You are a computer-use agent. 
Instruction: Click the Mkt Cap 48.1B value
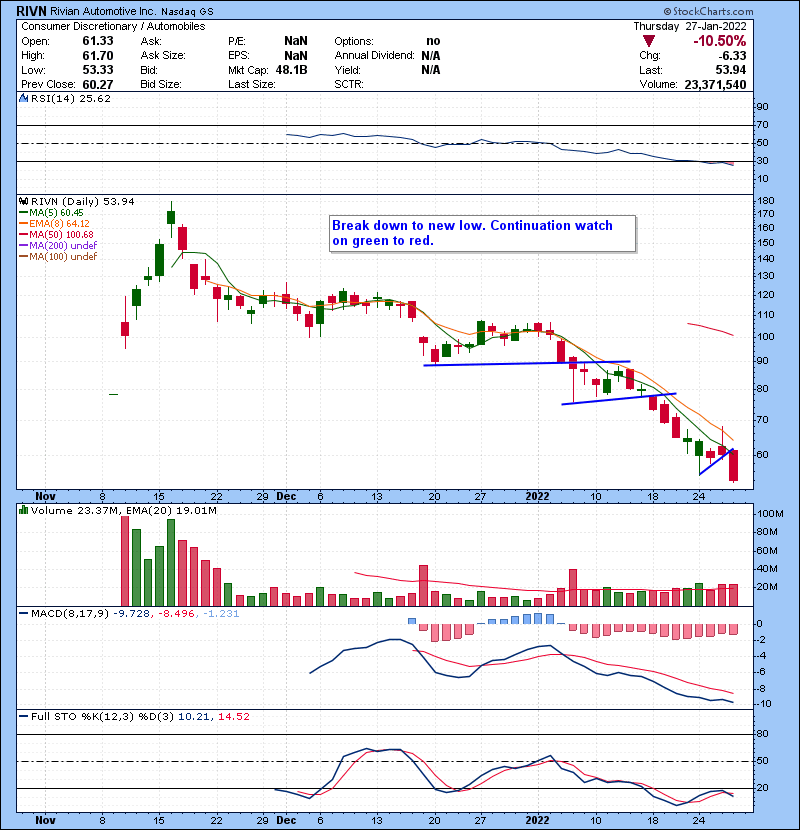tap(291, 70)
